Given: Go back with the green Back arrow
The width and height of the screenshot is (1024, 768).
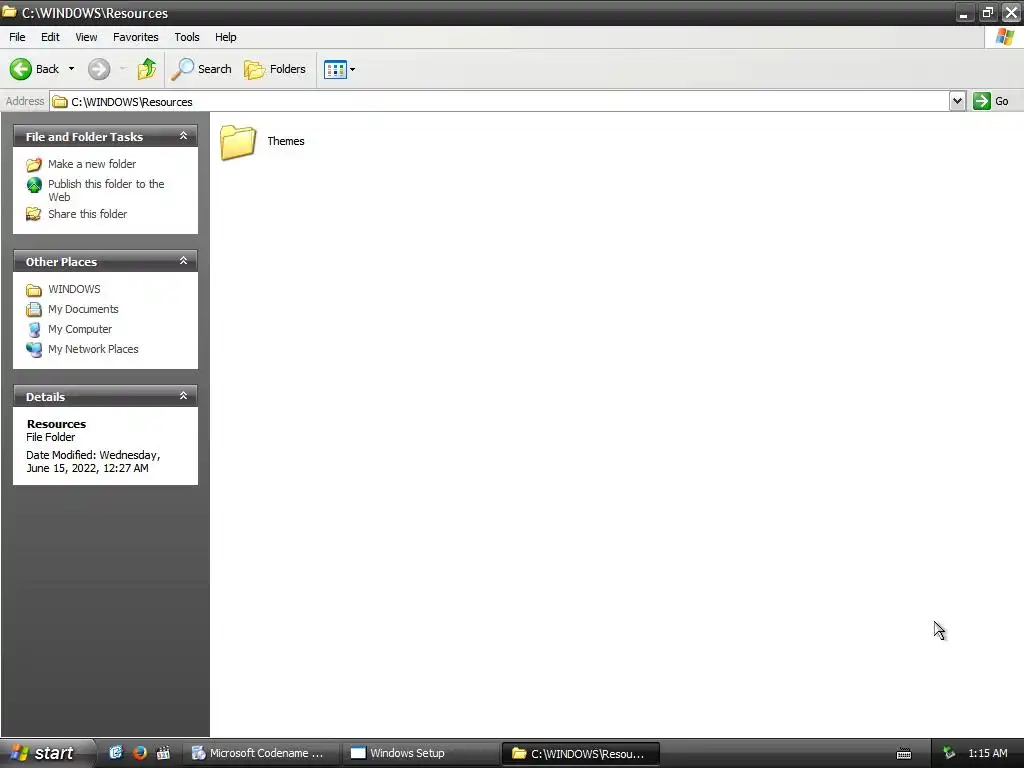Looking at the screenshot, I should pyautogui.click(x=34, y=69).
